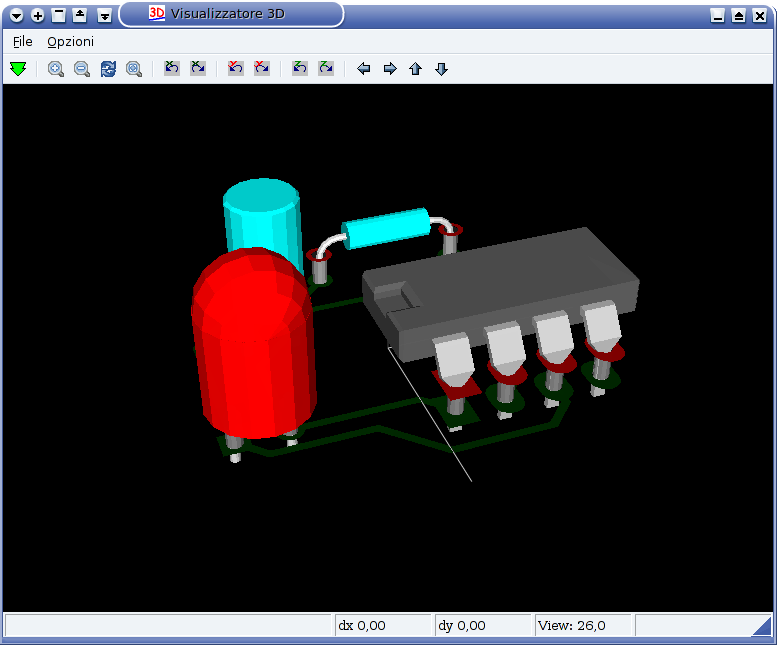Click the View: 26,0 status field
Viewport: 777px width, 645px height.
[x=583, y=625]
